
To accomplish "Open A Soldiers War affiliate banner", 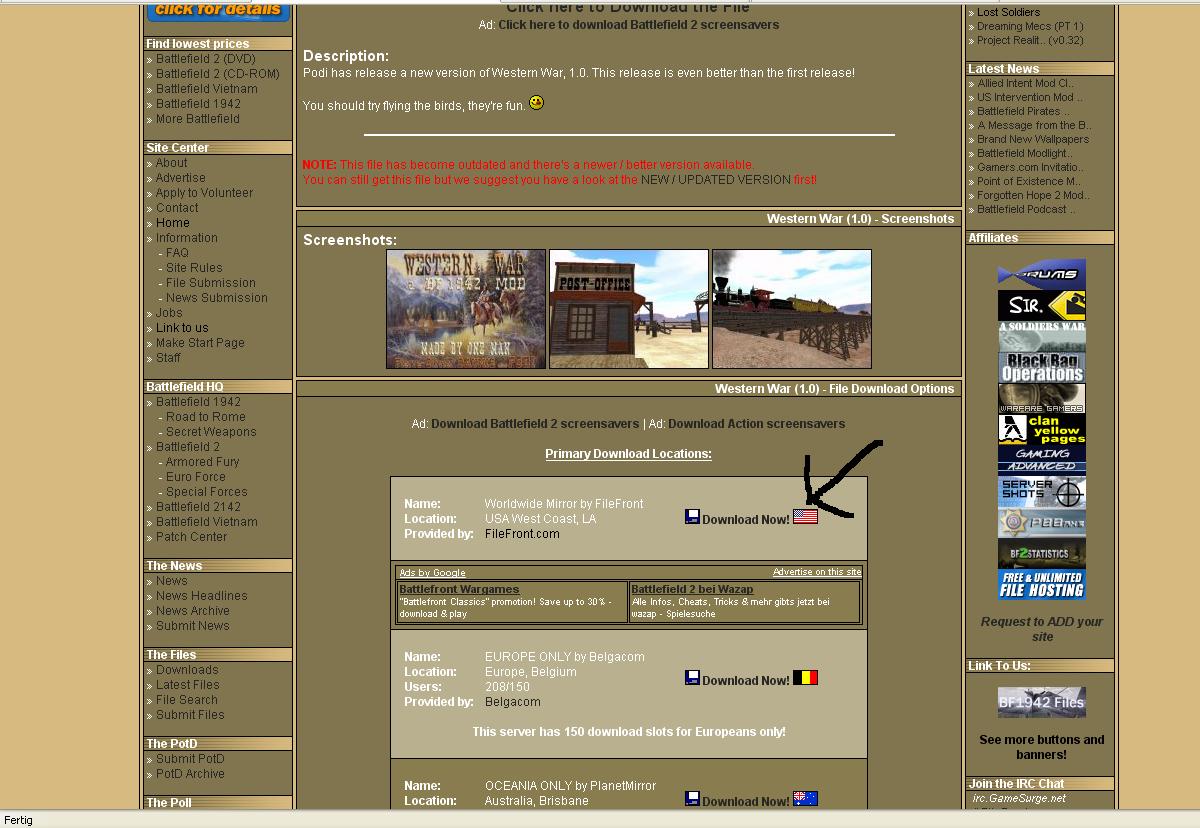I will coord(1041,336).
